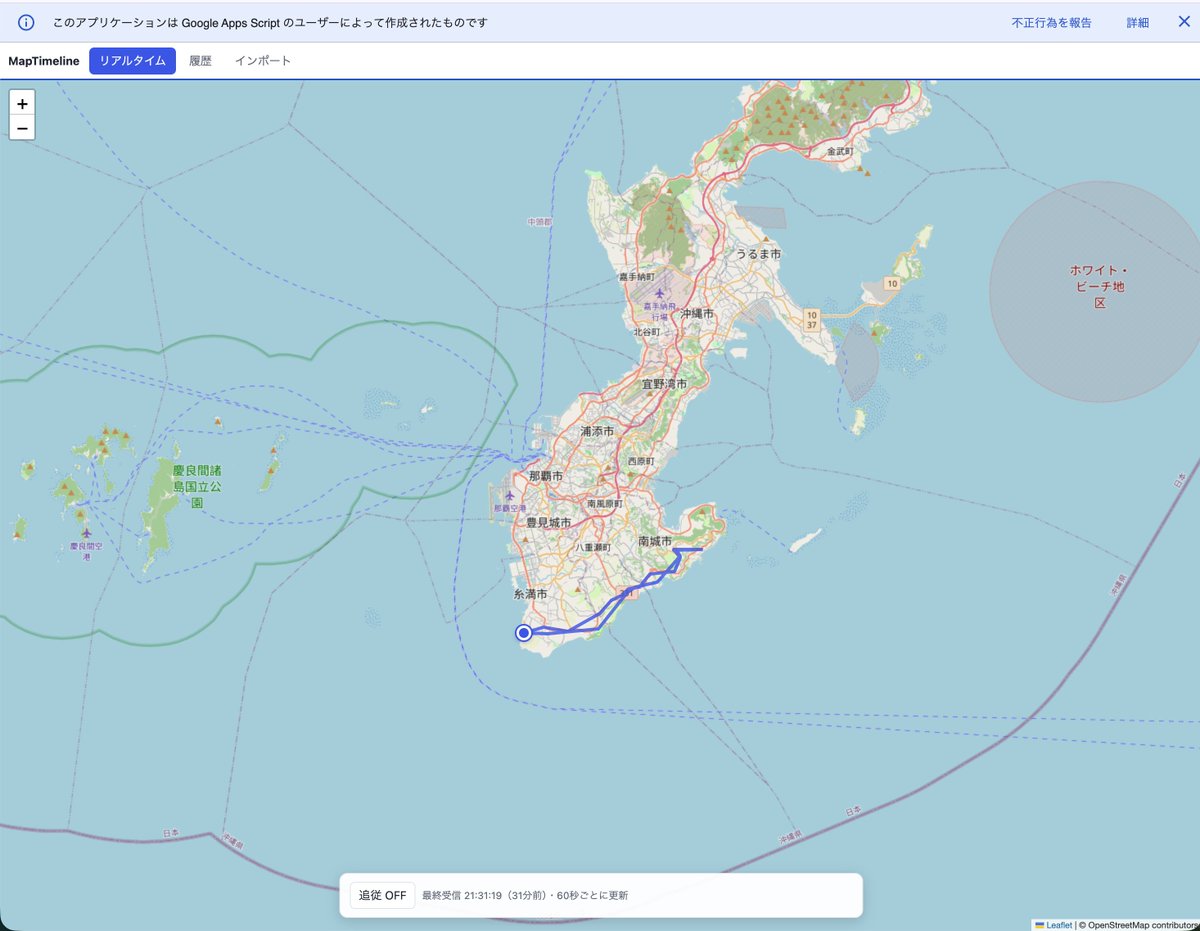The width and height of the screenshot is (1200, 931).
Task: Click the MapTimeline app title
Action: coord(44,61)
